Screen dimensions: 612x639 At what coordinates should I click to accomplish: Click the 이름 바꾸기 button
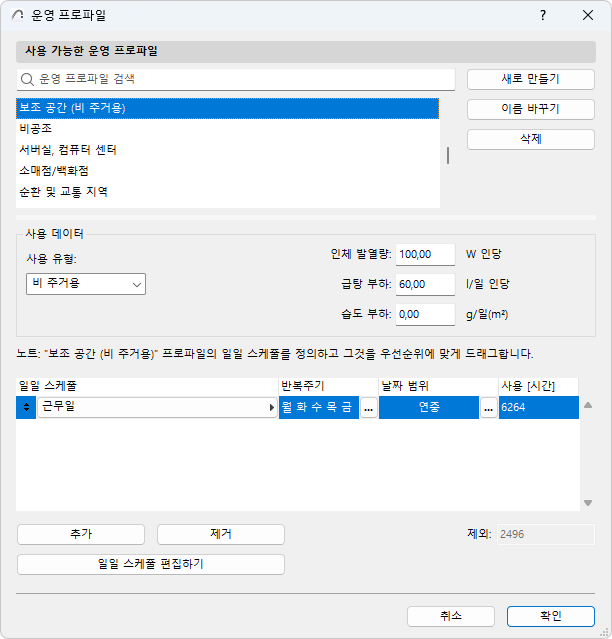531,109
